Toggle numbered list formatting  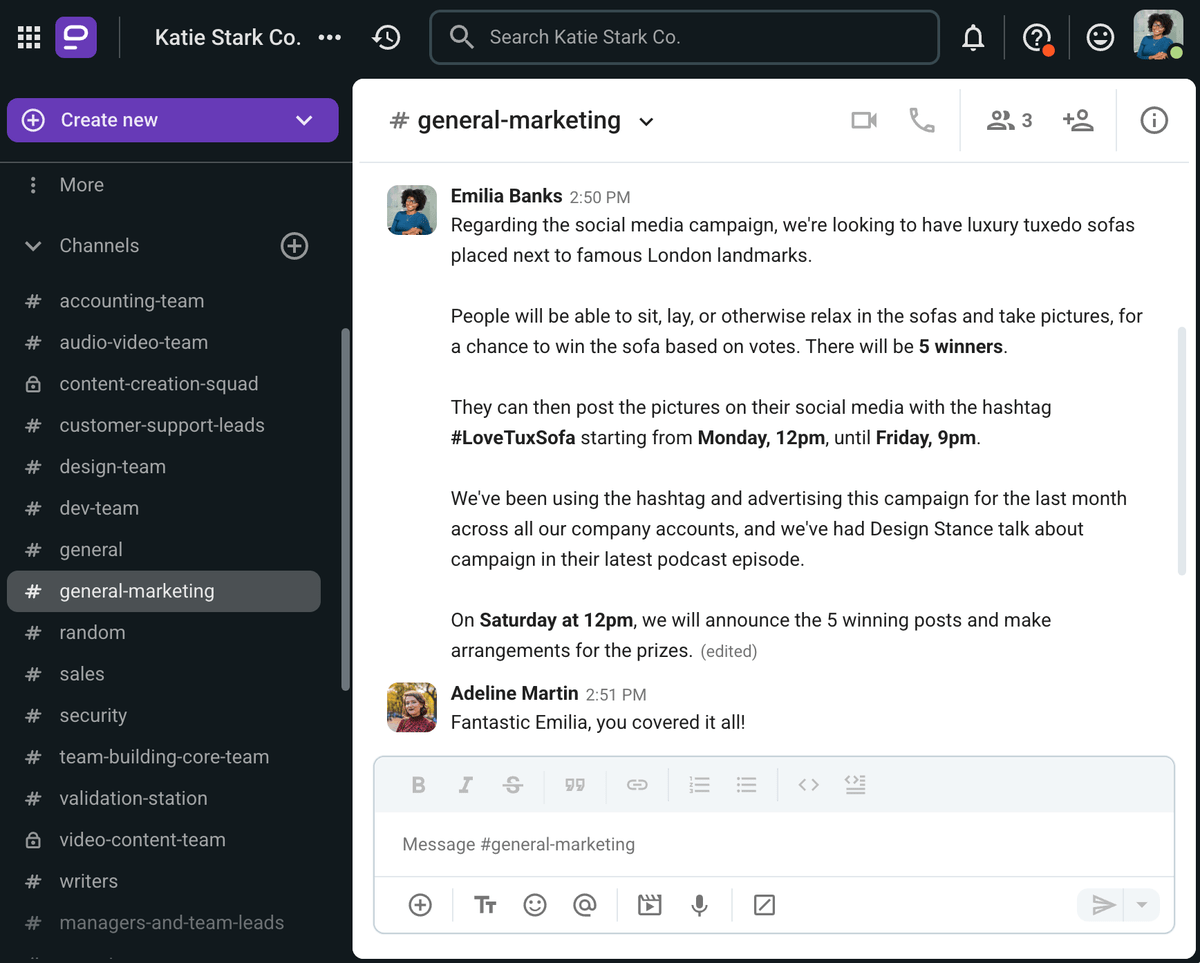699,785
